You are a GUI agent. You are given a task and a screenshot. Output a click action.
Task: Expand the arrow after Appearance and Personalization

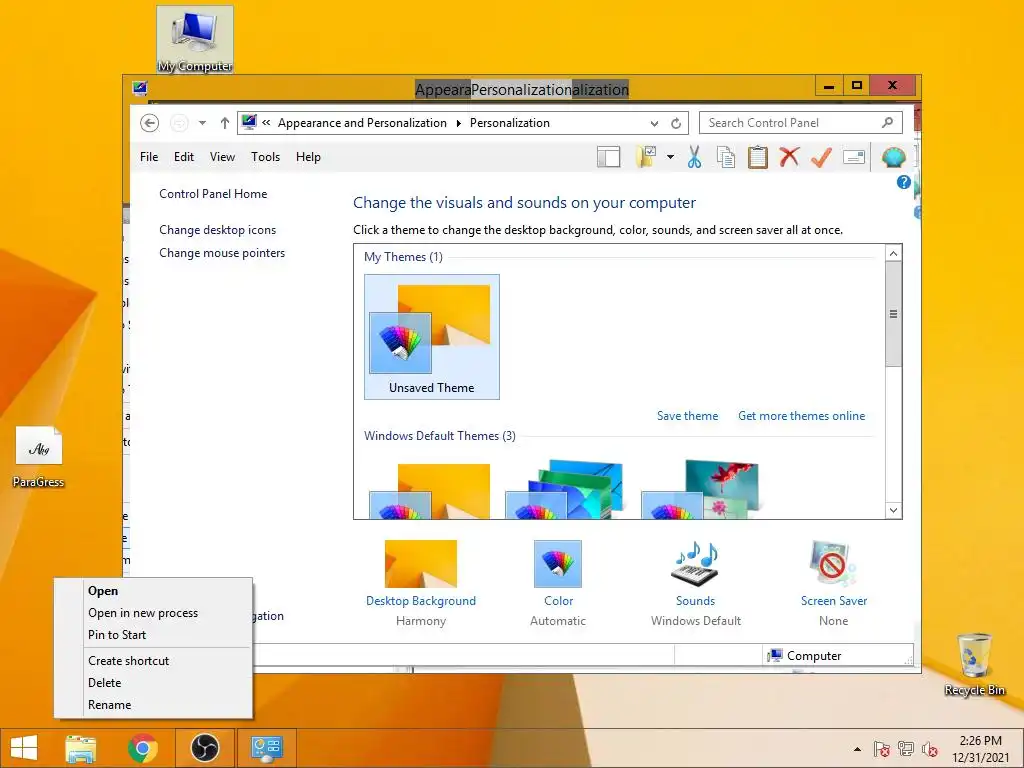pos(458,123)
